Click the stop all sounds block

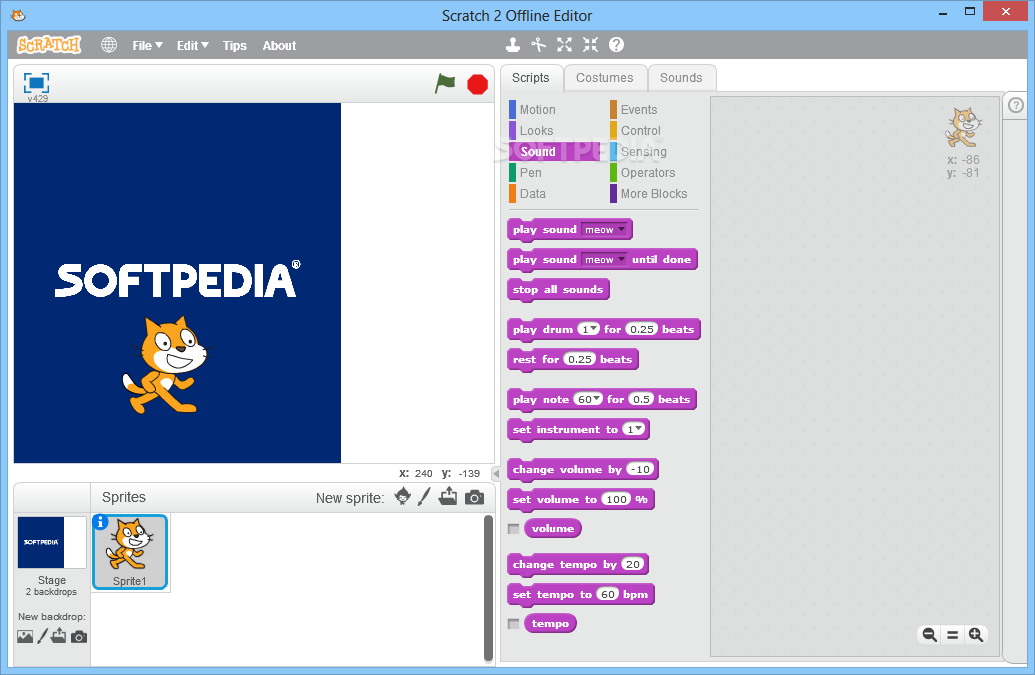[x=558, y=290]
